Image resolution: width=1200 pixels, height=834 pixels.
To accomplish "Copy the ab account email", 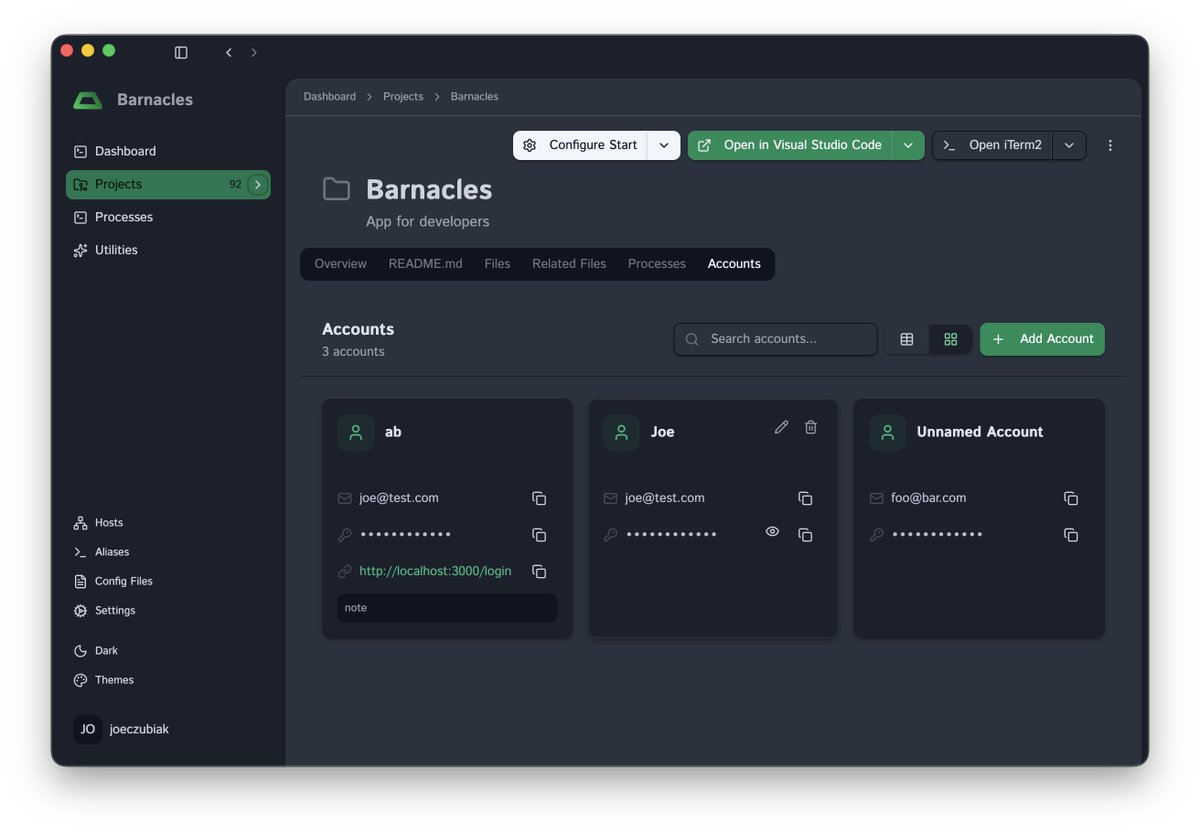I will point(539,498).
